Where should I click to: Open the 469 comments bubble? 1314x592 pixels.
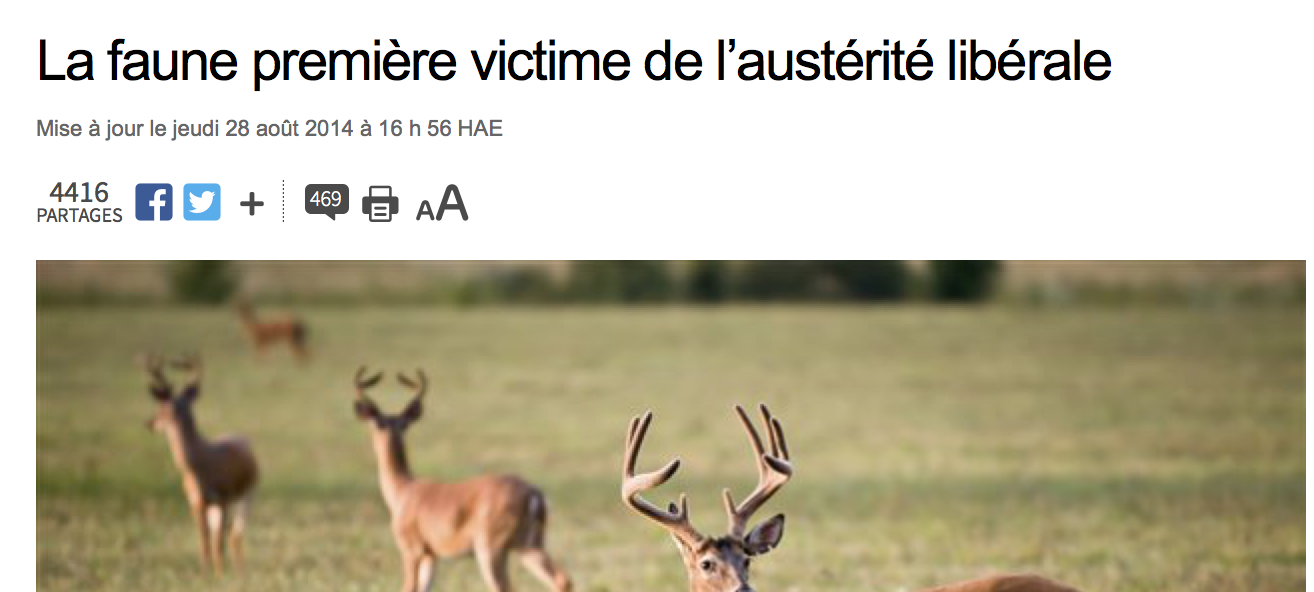tap(327, 202)
